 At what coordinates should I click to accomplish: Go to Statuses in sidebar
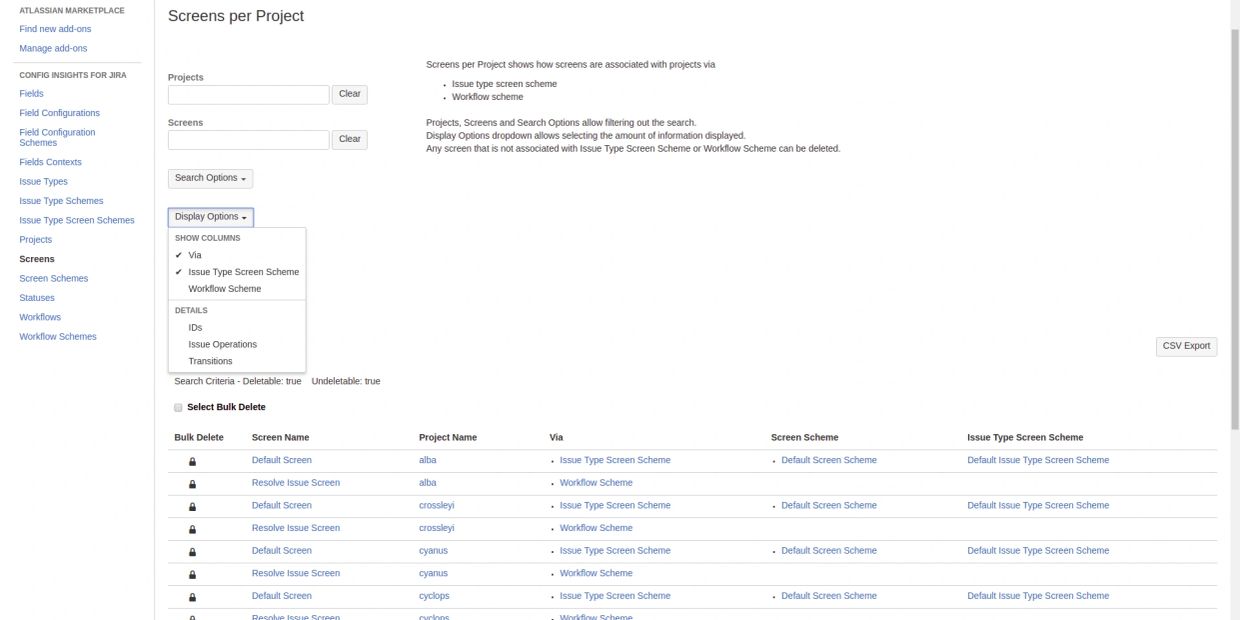coord(37,298)
